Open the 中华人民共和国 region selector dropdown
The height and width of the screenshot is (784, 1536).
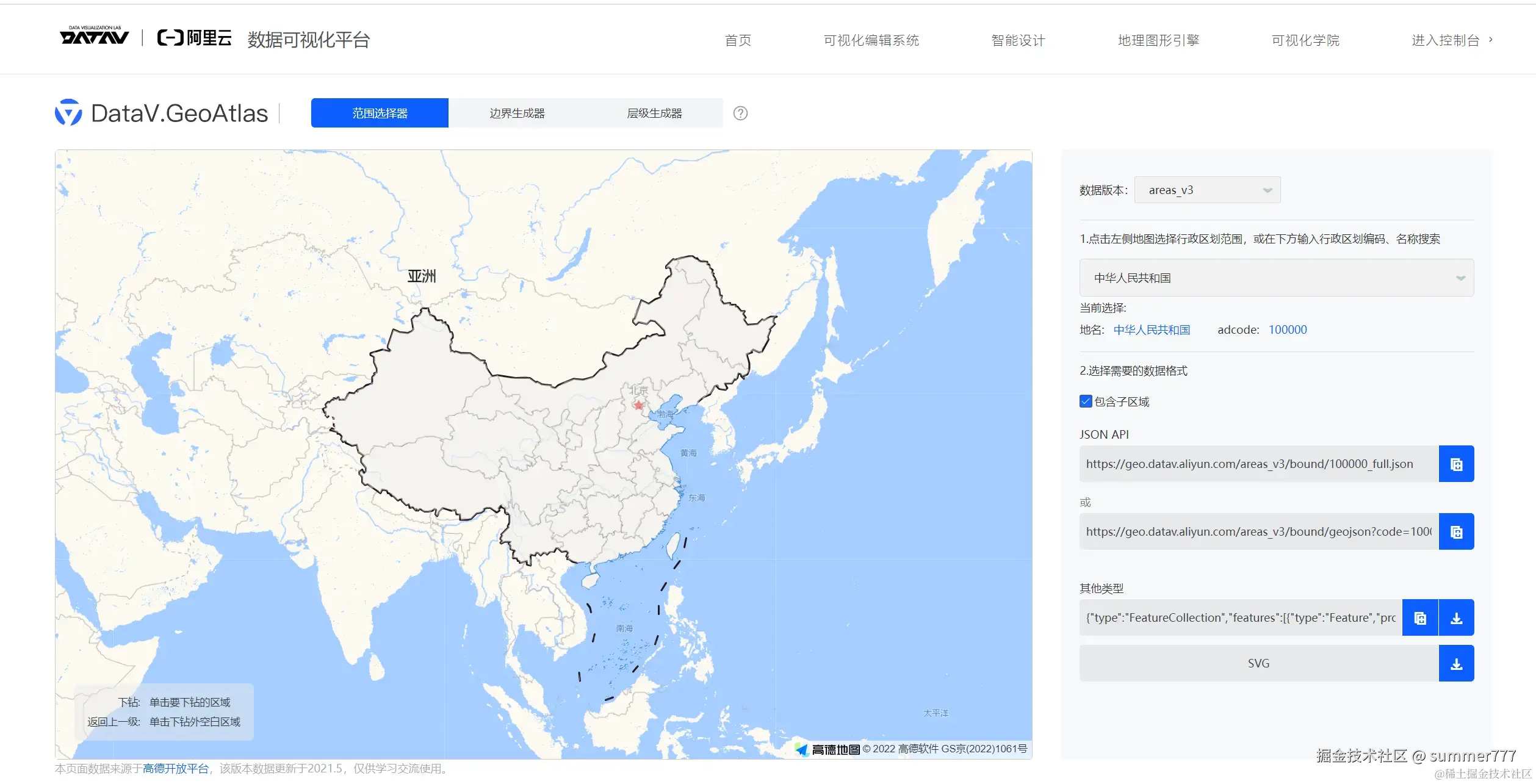pyautogui.click(x=1276, y=278)
